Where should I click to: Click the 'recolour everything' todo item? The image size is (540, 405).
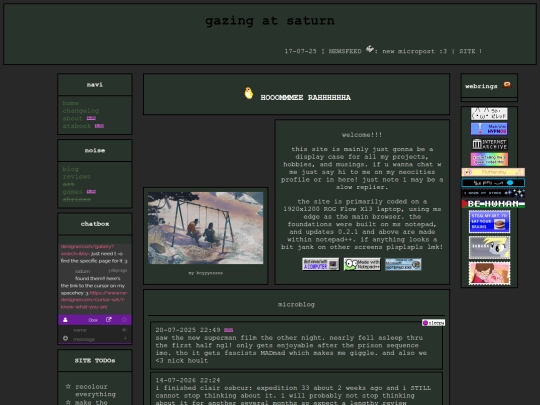[95, 390]
